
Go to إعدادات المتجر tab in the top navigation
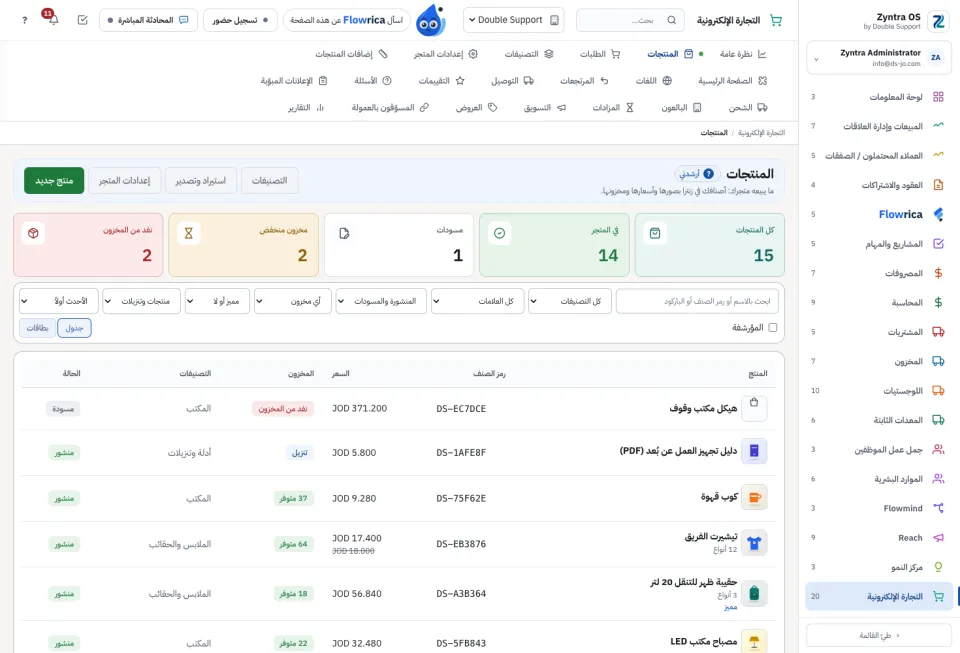tap(445, 54)
